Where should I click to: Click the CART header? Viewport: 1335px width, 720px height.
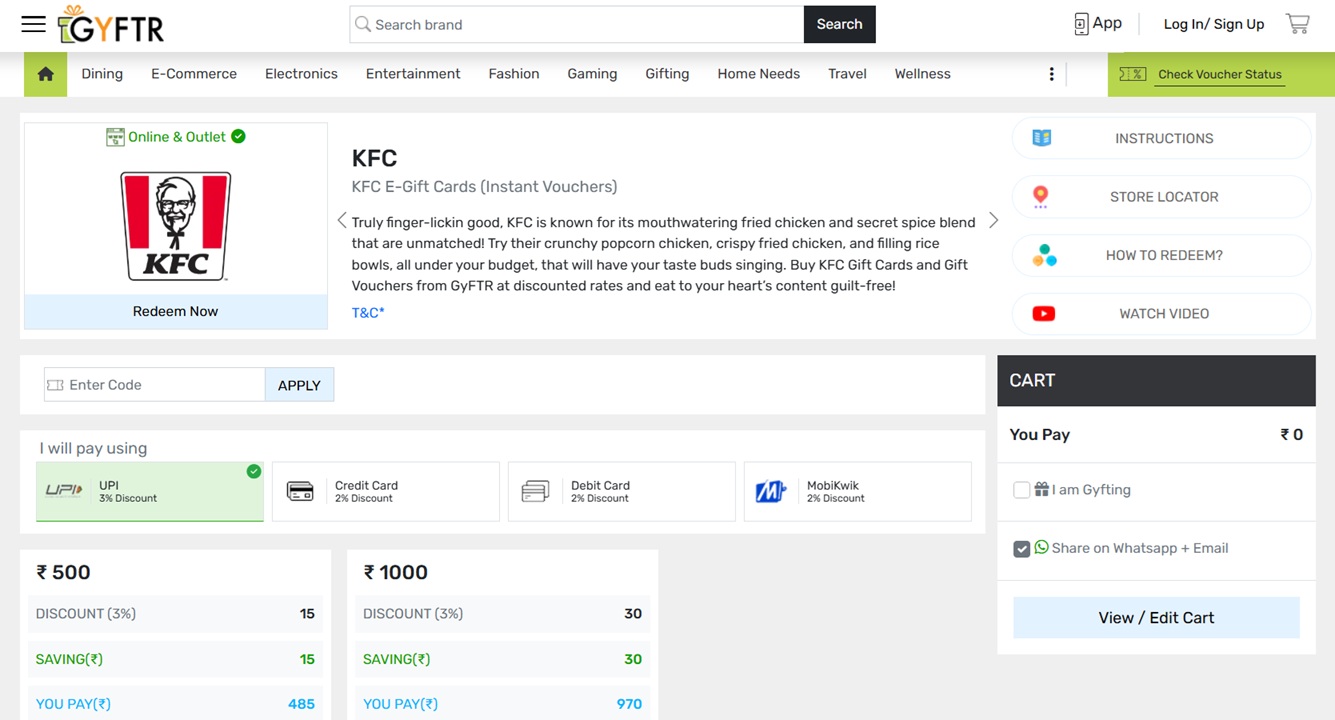(1157, 380)
